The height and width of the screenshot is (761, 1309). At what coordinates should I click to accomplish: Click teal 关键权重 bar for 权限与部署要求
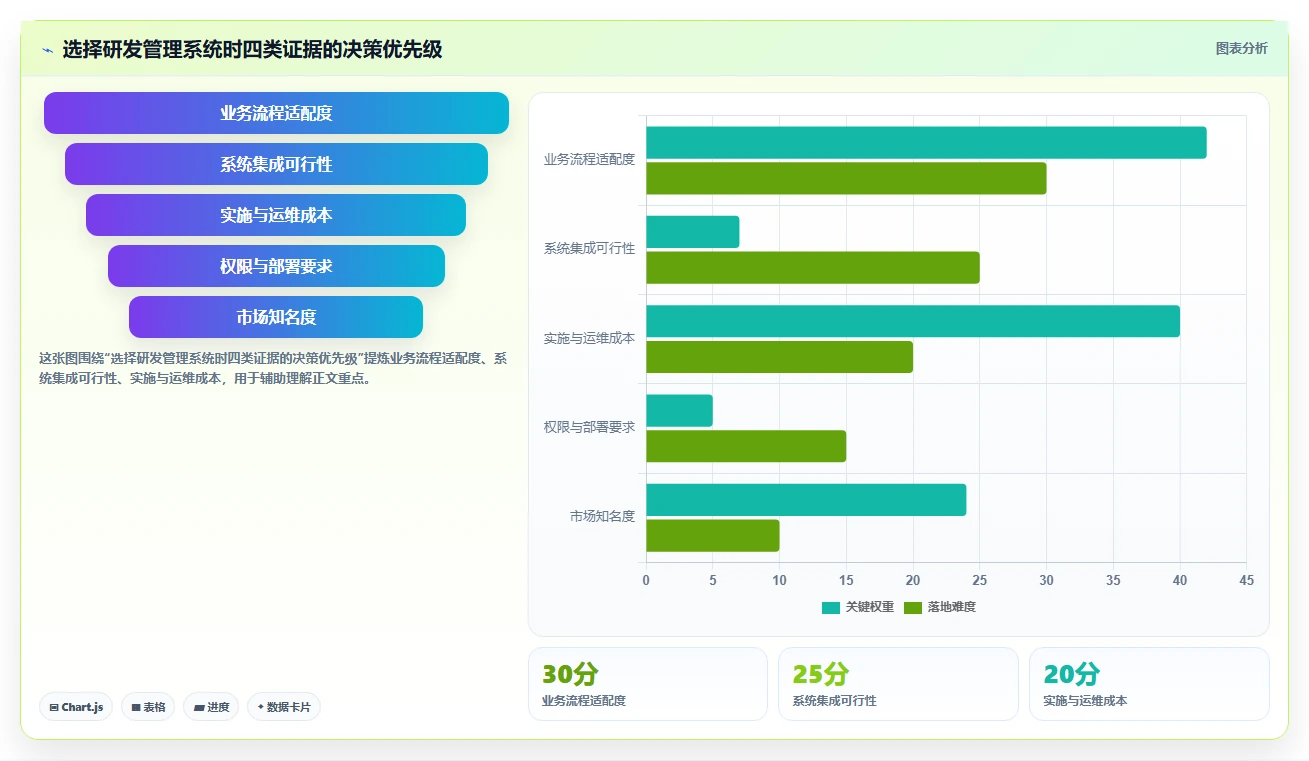(679, 411)
